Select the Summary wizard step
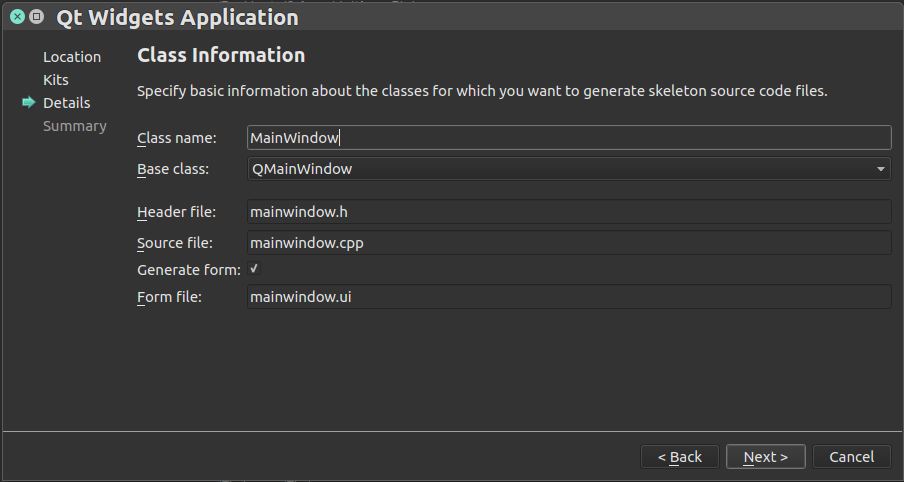The height and width of the screenshot is (482, 904). tap(75, 126)
